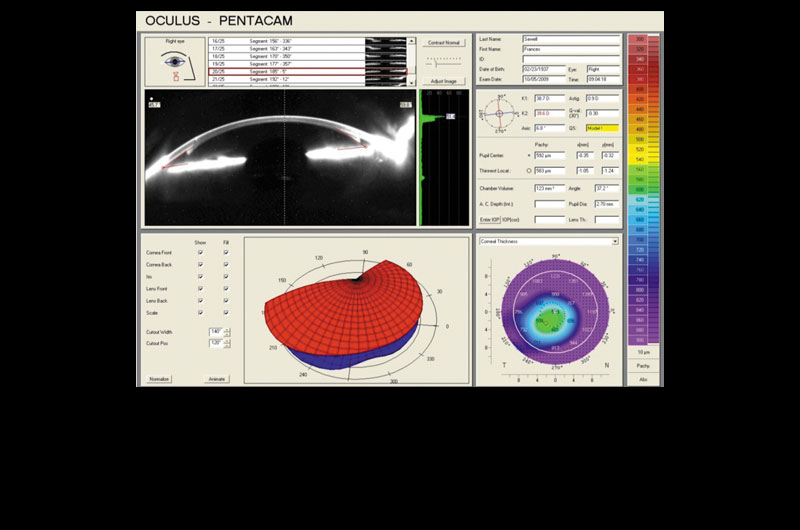Click the First Name input field
This screenshot has height=530, width=800.
[x=571, y=49]
